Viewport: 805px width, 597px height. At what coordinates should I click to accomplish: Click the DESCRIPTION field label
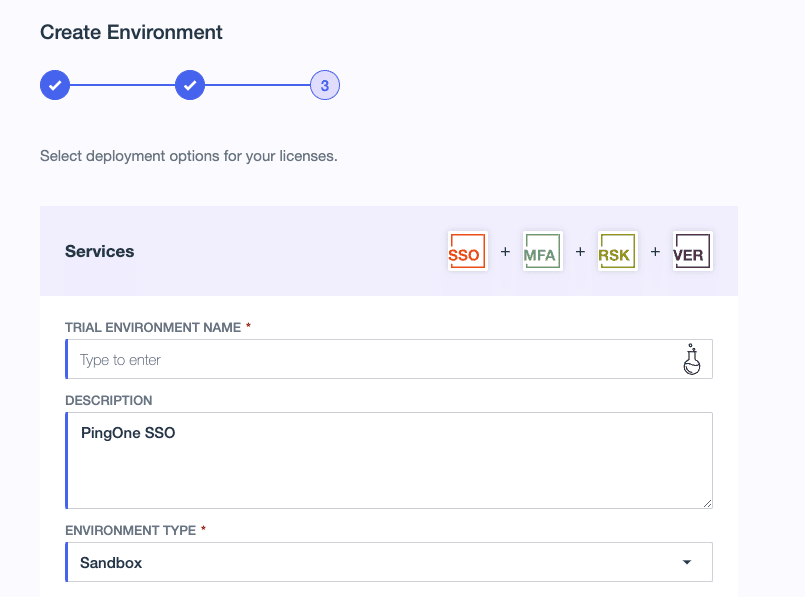click(x=109, y=400)
